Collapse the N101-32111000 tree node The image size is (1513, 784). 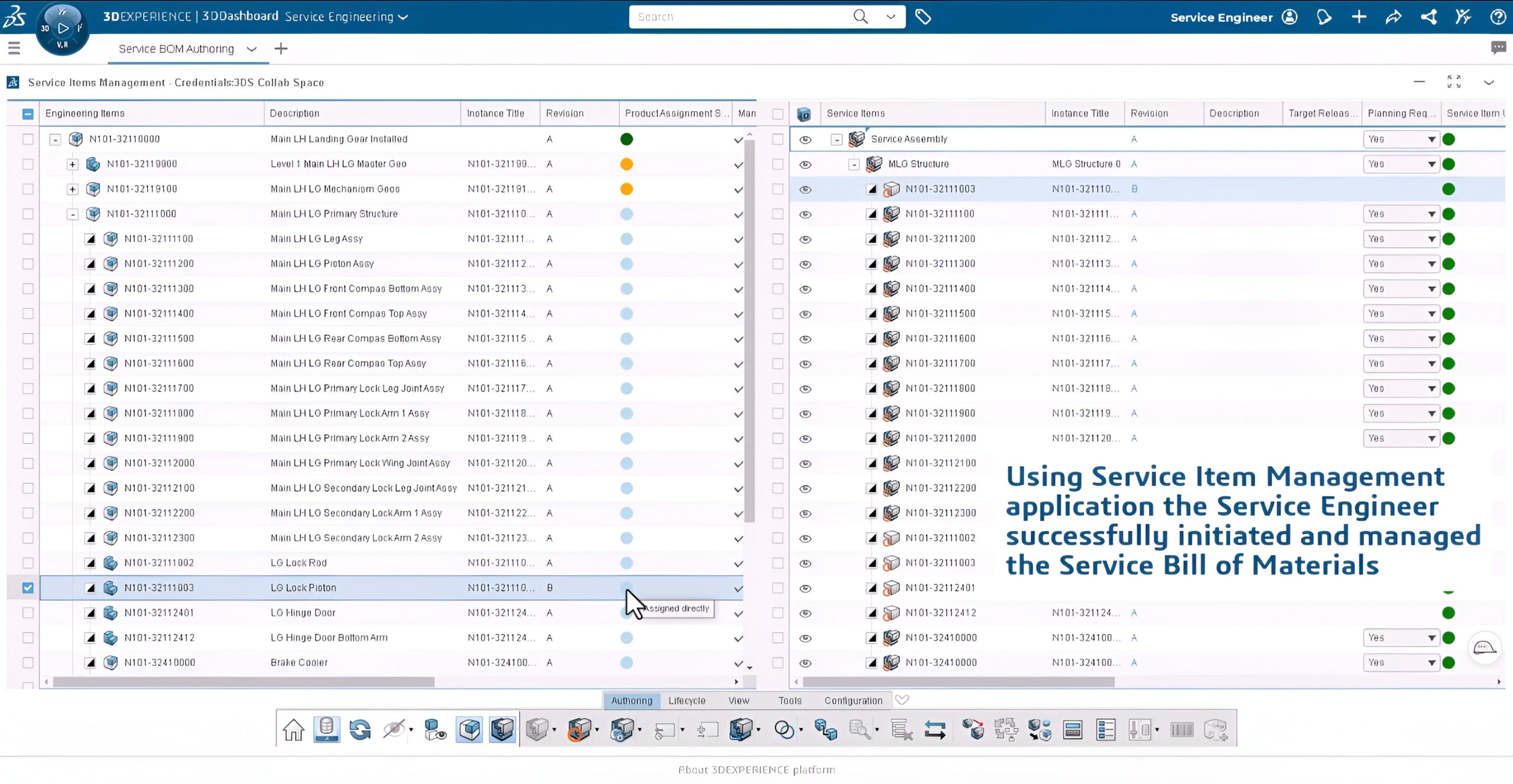[72, 214]
